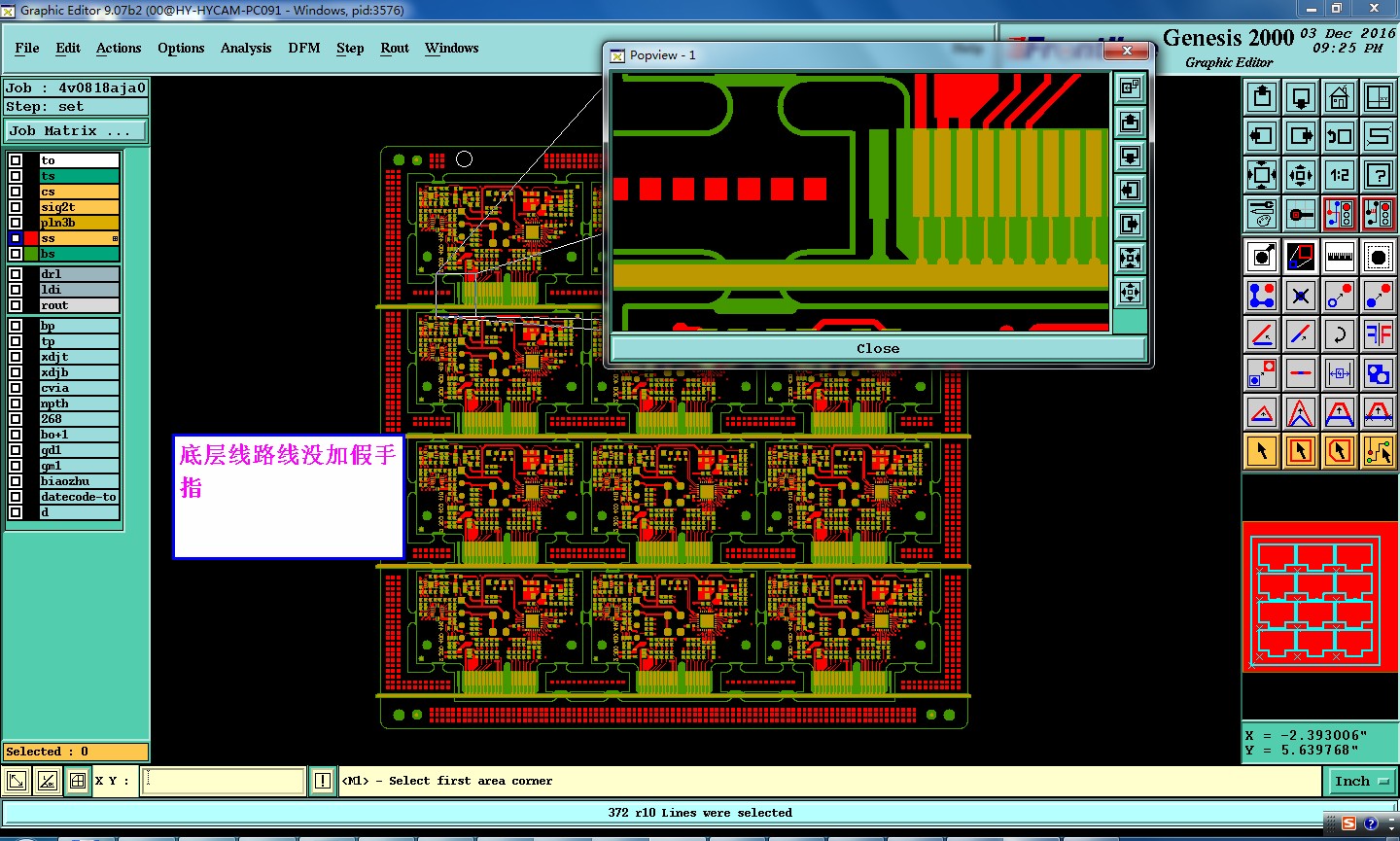Select the npth layer name

(x=80, y=403)
